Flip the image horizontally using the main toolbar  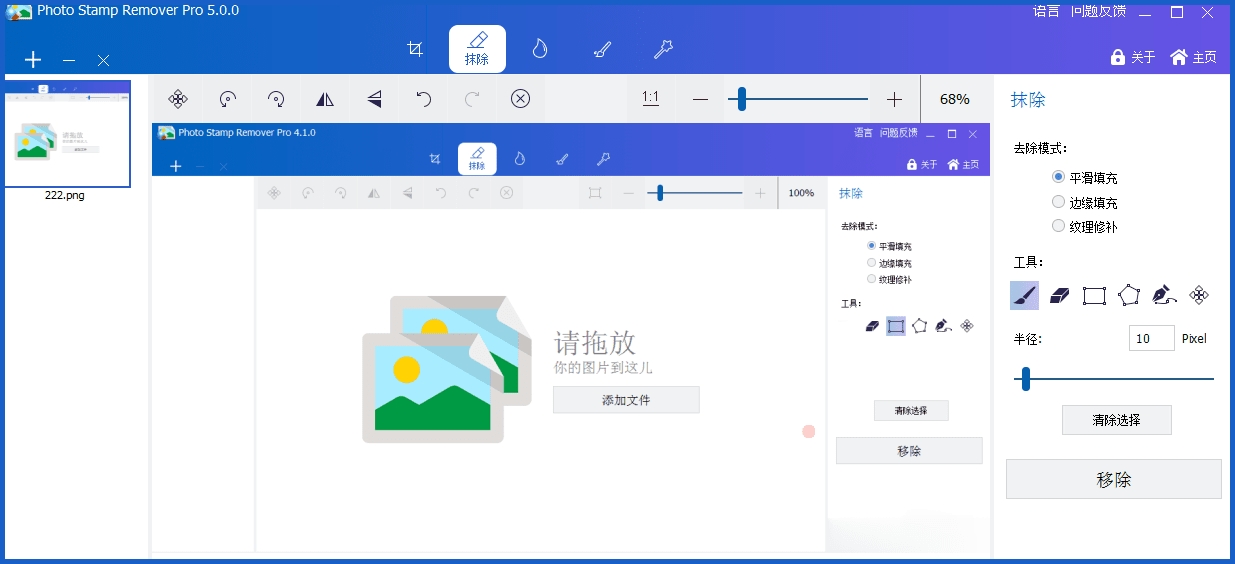point(325,98)
